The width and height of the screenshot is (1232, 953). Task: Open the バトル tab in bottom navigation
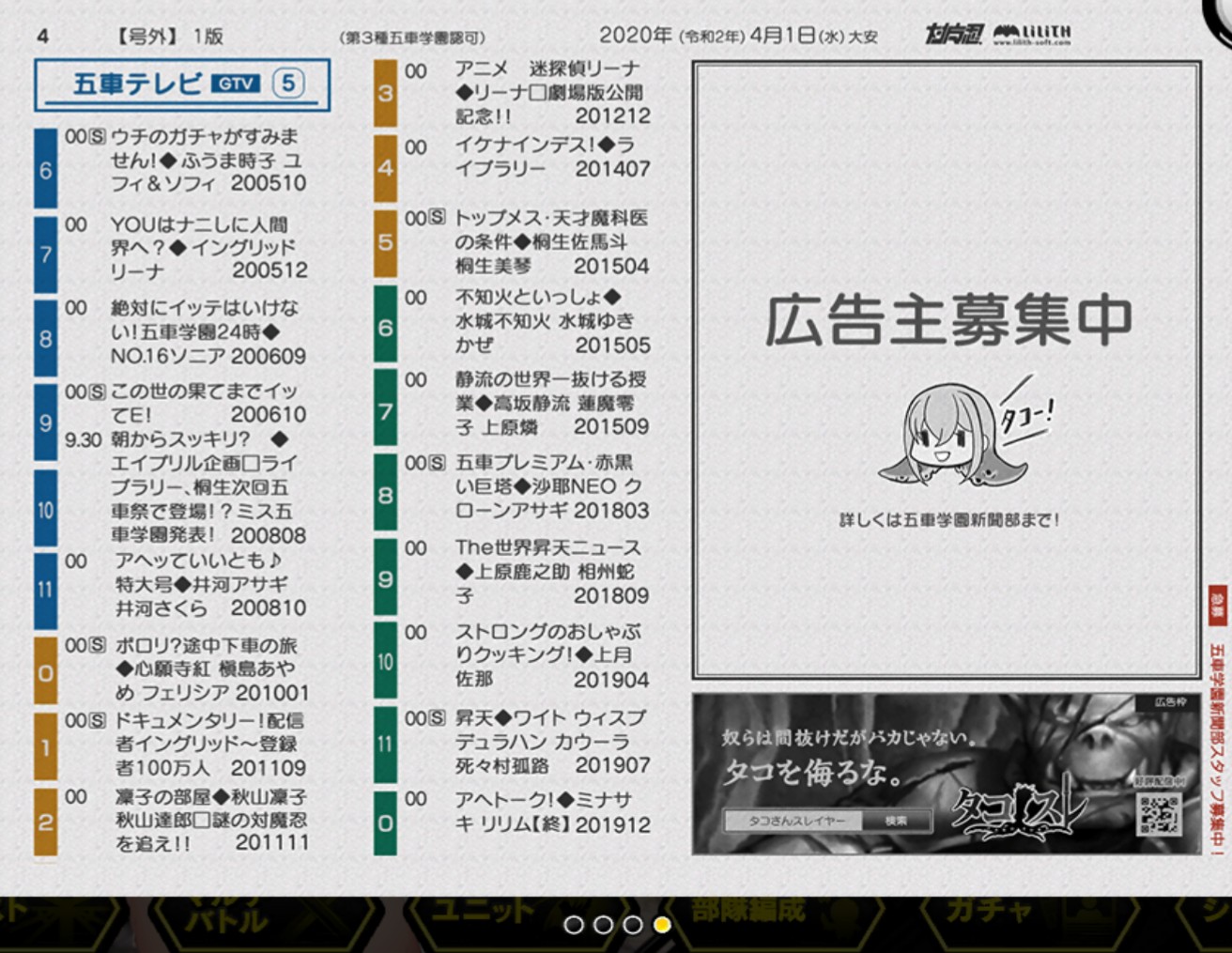tap(223, 917)
